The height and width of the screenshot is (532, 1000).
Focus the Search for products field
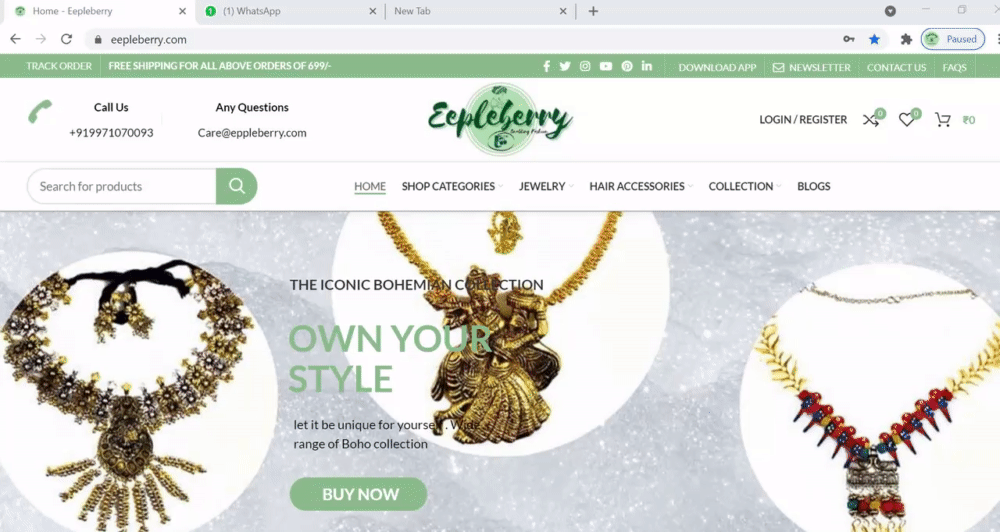[122, 186]
